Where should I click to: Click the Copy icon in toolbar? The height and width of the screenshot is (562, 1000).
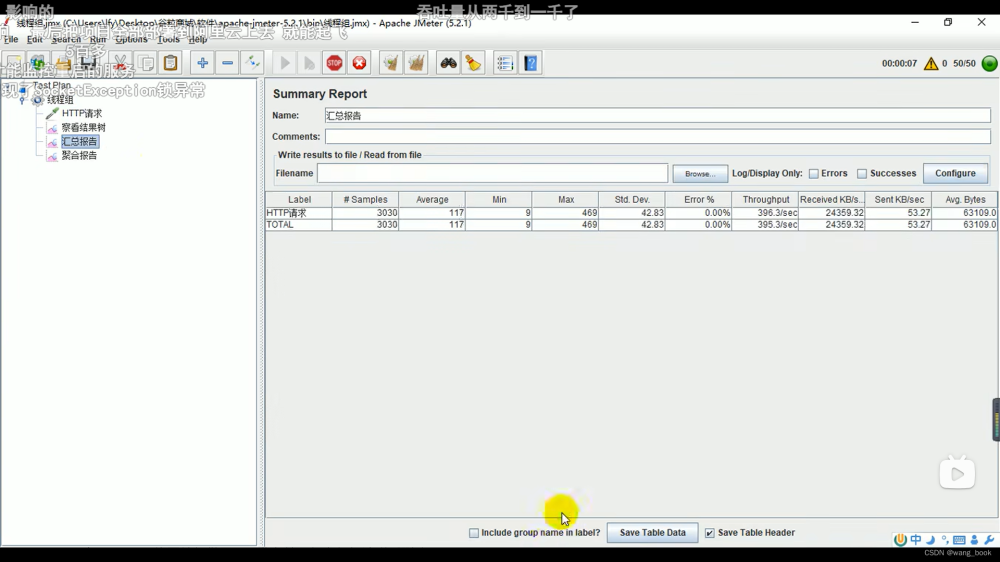146,63
